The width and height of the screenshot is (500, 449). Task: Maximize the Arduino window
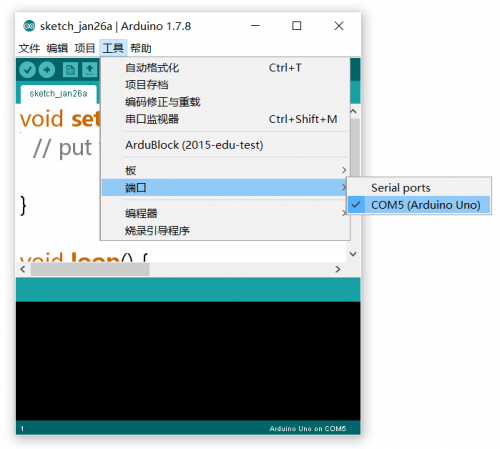pyautogui.click(x=297, y=26)
